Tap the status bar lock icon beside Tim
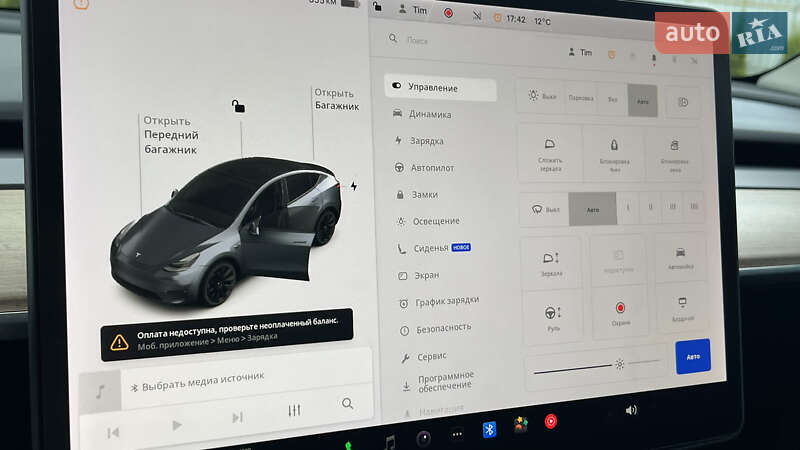 coord(377,7)
